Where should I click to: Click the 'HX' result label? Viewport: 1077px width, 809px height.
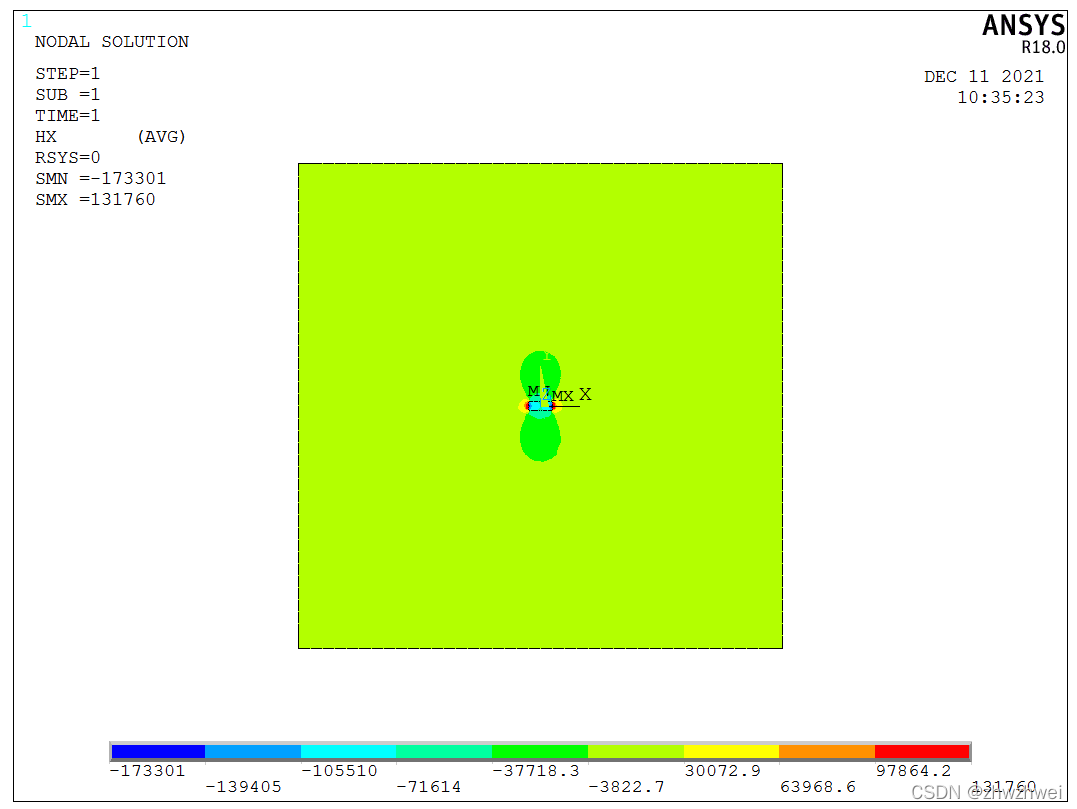pyautogui.click(x=46, y=137)
